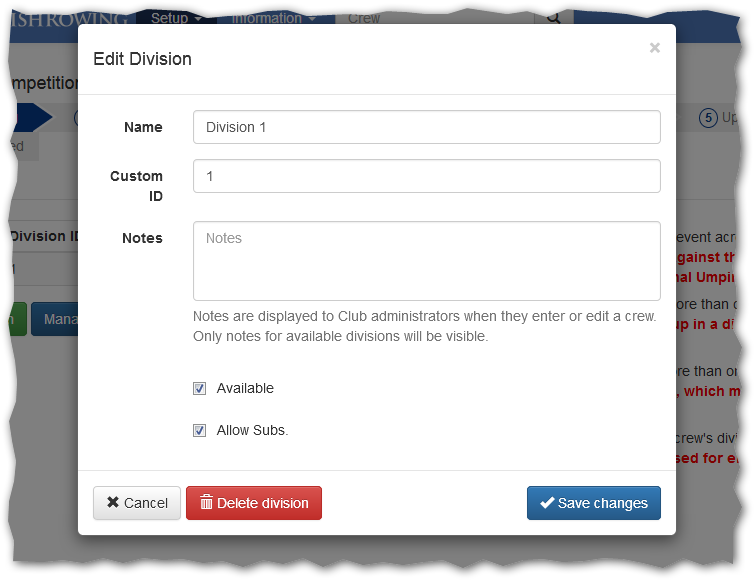754x580 pixels.
Task: Click the Allow Subs. label text
Action: tap(252, 430)
